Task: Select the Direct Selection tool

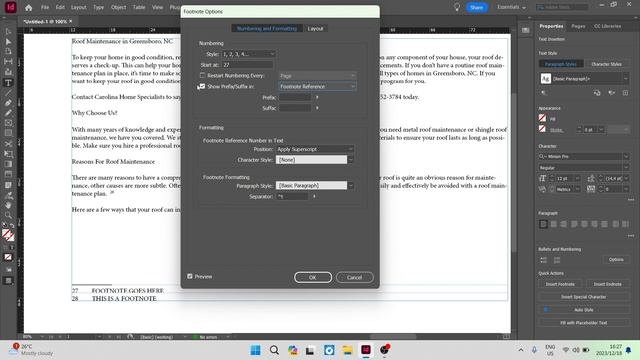Action: click(8, 42)
